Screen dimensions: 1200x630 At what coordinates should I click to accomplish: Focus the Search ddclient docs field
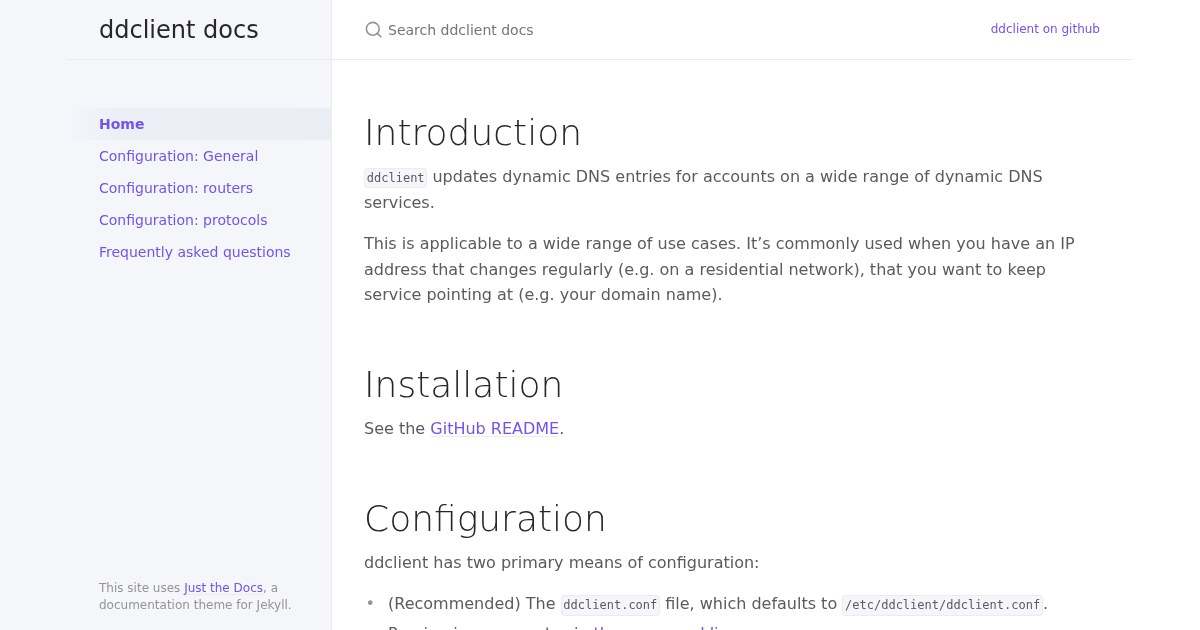point(660,30)
